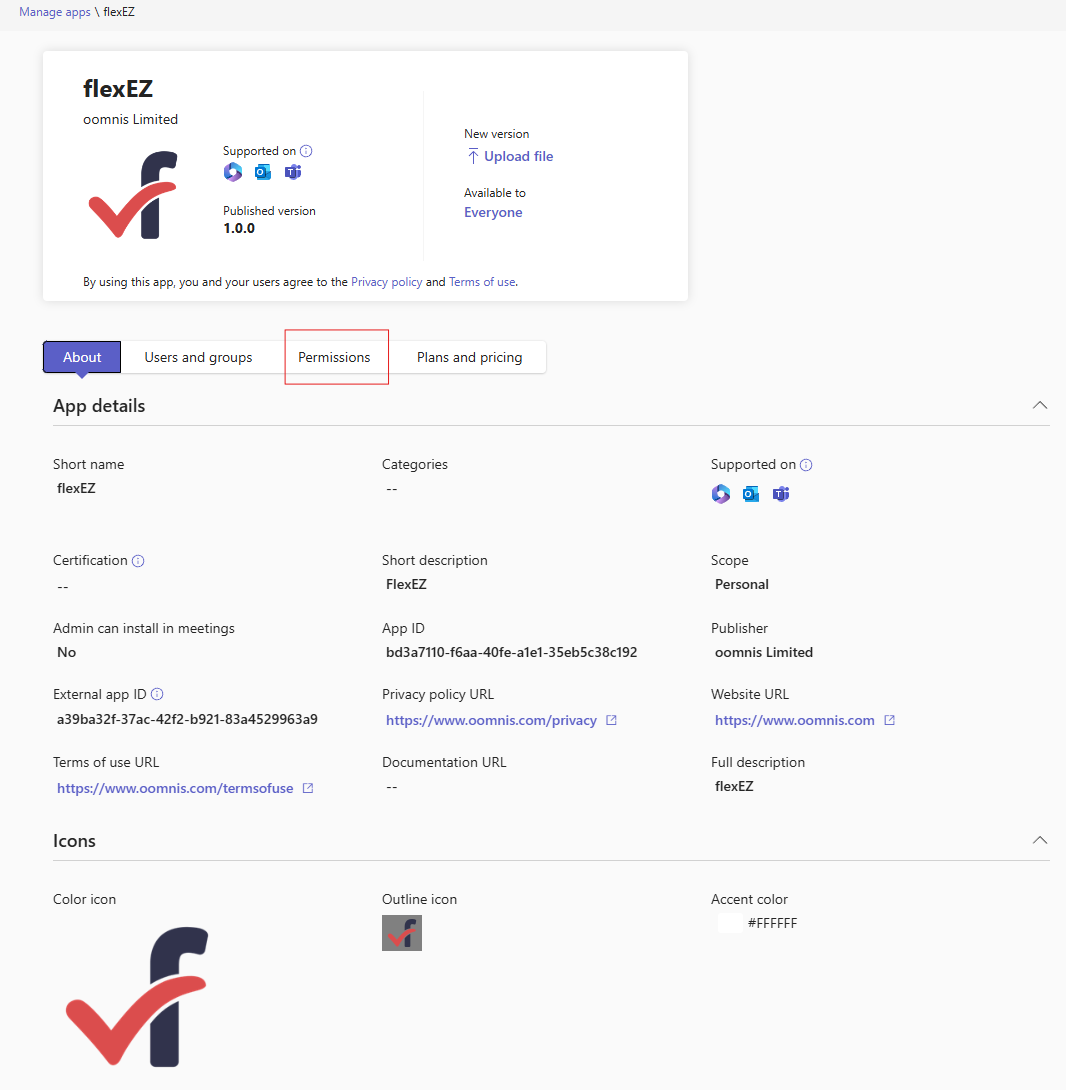Click the Outline icon thumbnail
Screen dimensions: 1066x1090
pyautogui.click(x=402, y=933)
